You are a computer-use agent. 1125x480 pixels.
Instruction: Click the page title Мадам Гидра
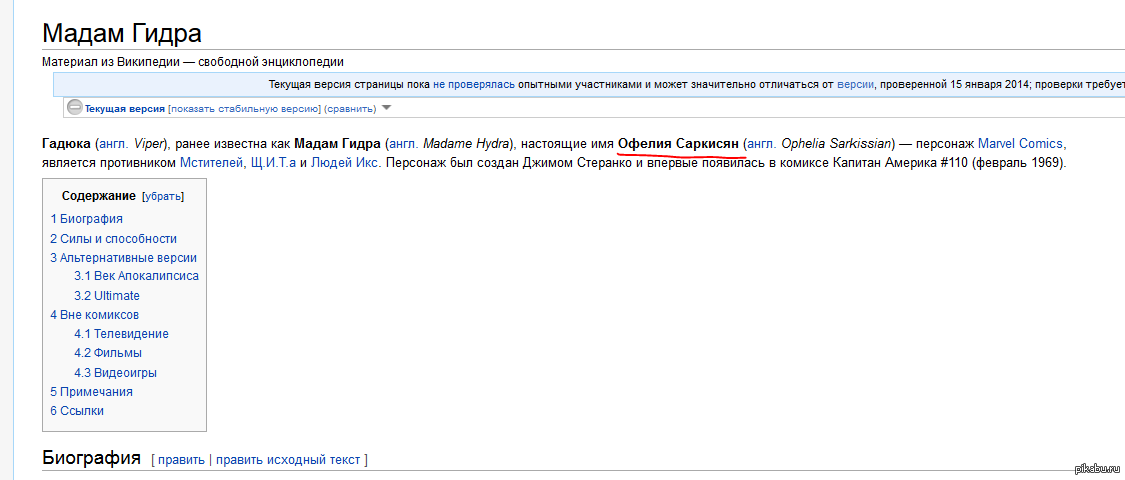tap(122, 33)
